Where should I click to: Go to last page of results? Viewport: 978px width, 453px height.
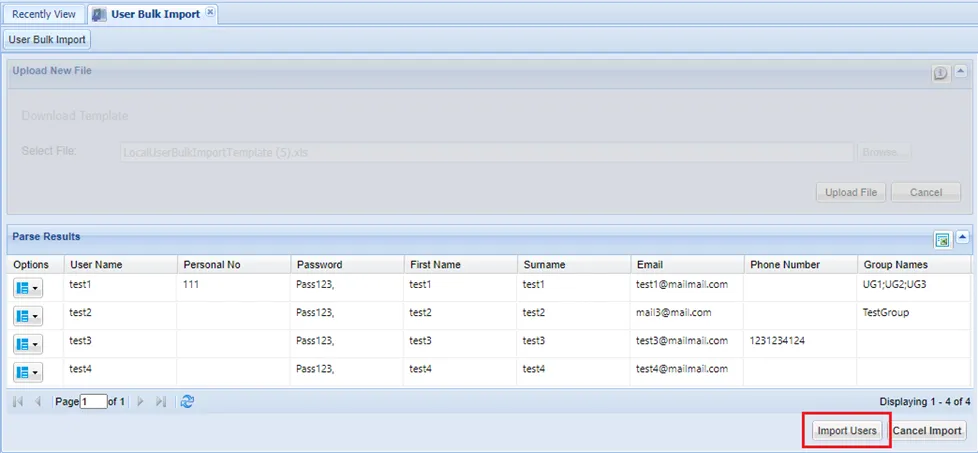coord(160,402)
